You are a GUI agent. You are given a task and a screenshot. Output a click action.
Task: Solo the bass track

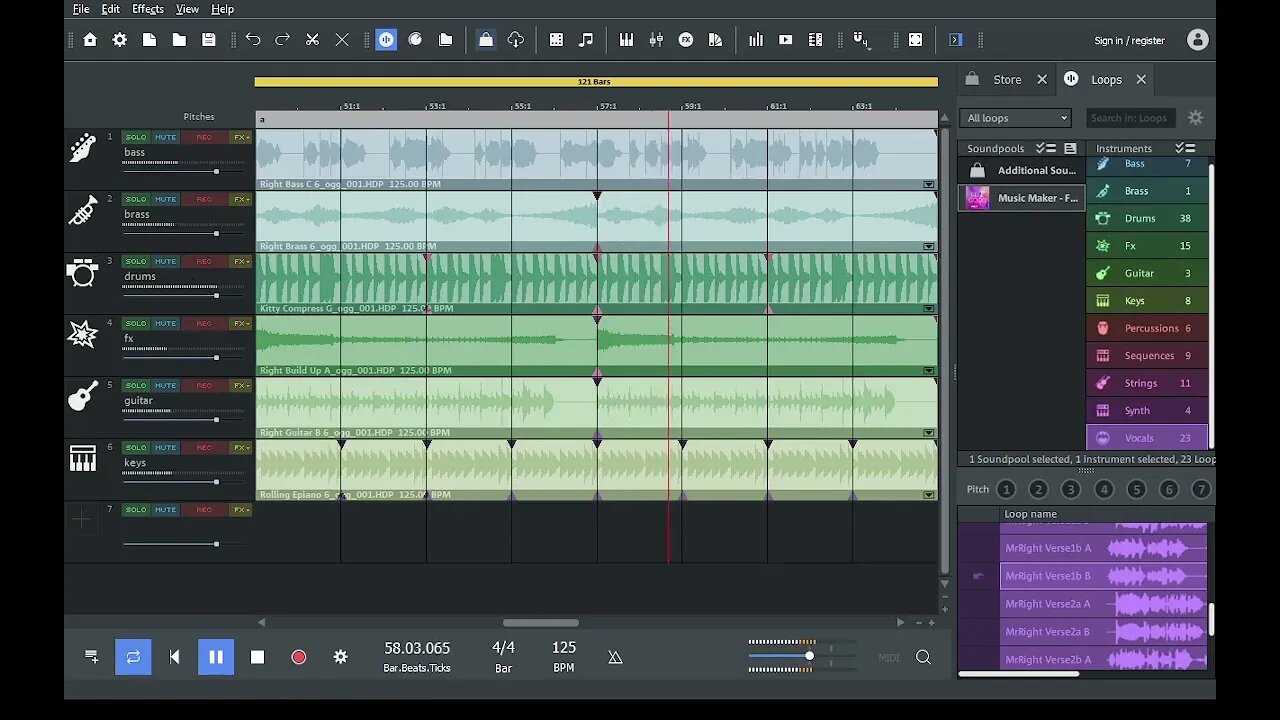point(136,137)
